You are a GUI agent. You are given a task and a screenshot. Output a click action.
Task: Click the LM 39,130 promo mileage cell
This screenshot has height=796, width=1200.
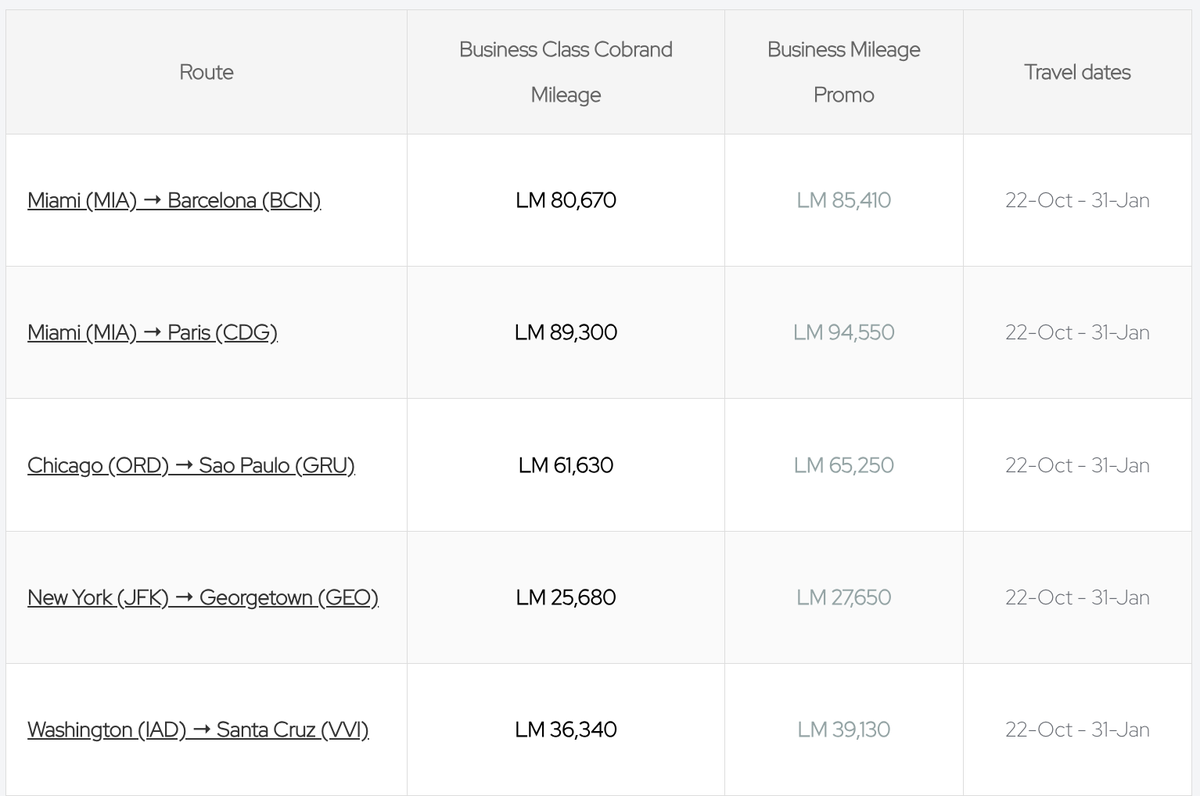844,730
